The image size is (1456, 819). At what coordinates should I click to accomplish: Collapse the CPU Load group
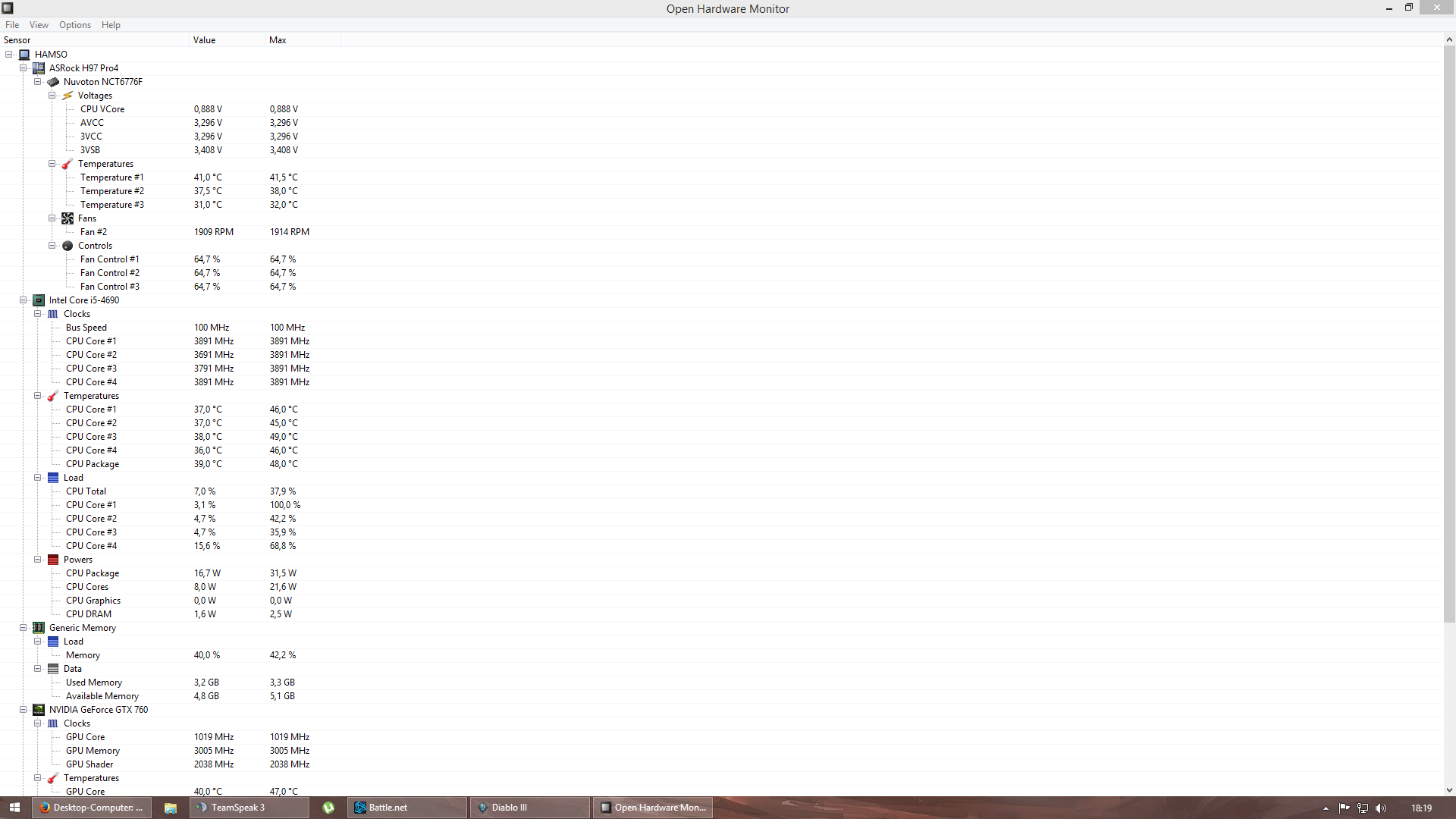point(37,478)
